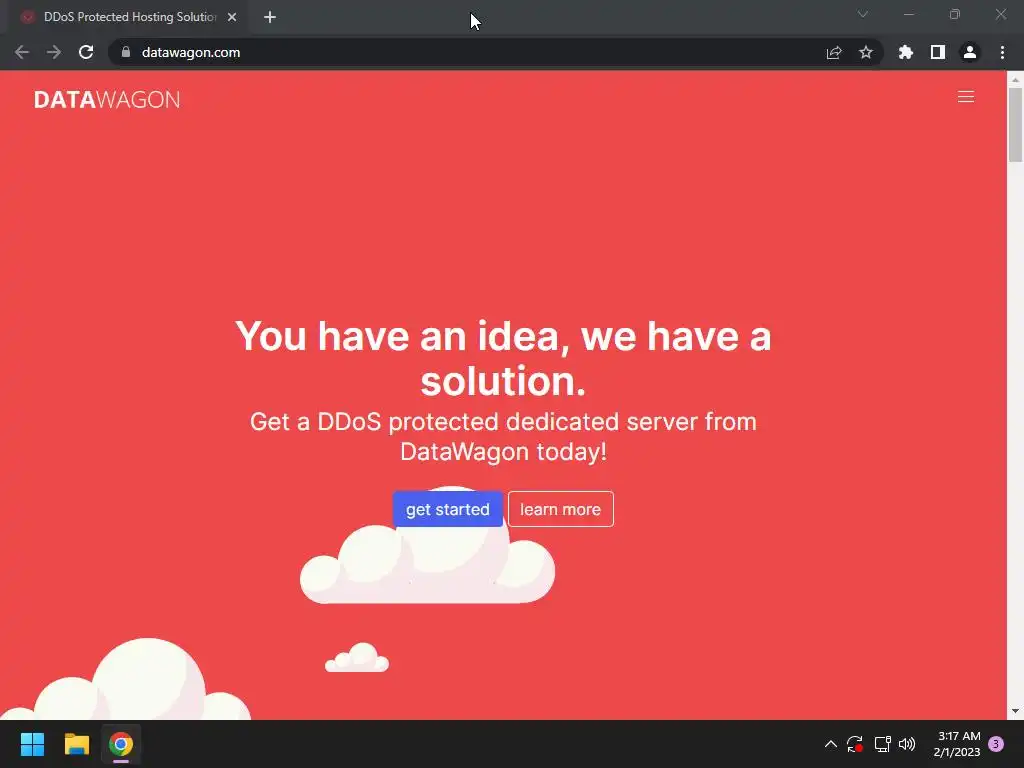
Task: Click the DataWagon logo
Action: click(107, 99)
